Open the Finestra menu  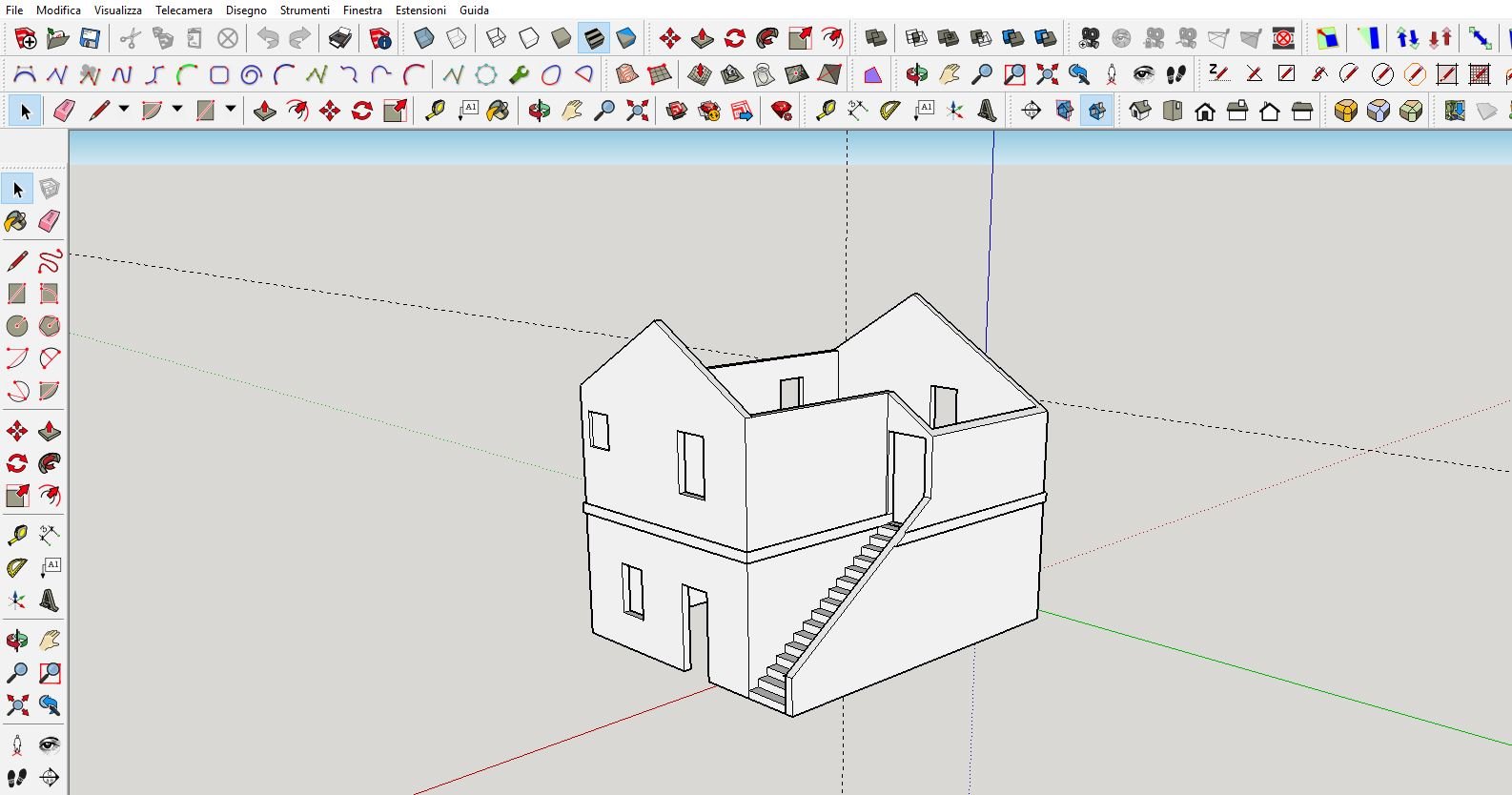click(x=362, y=10)
